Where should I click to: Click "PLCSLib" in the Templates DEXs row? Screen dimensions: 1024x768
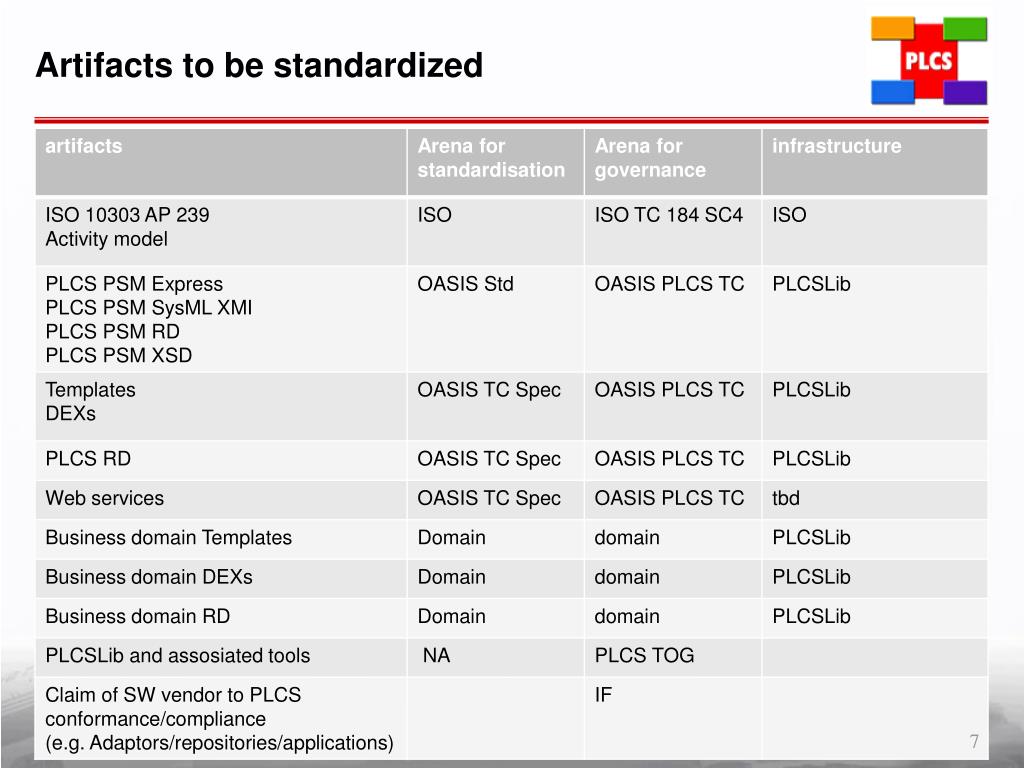coord(811,390)
